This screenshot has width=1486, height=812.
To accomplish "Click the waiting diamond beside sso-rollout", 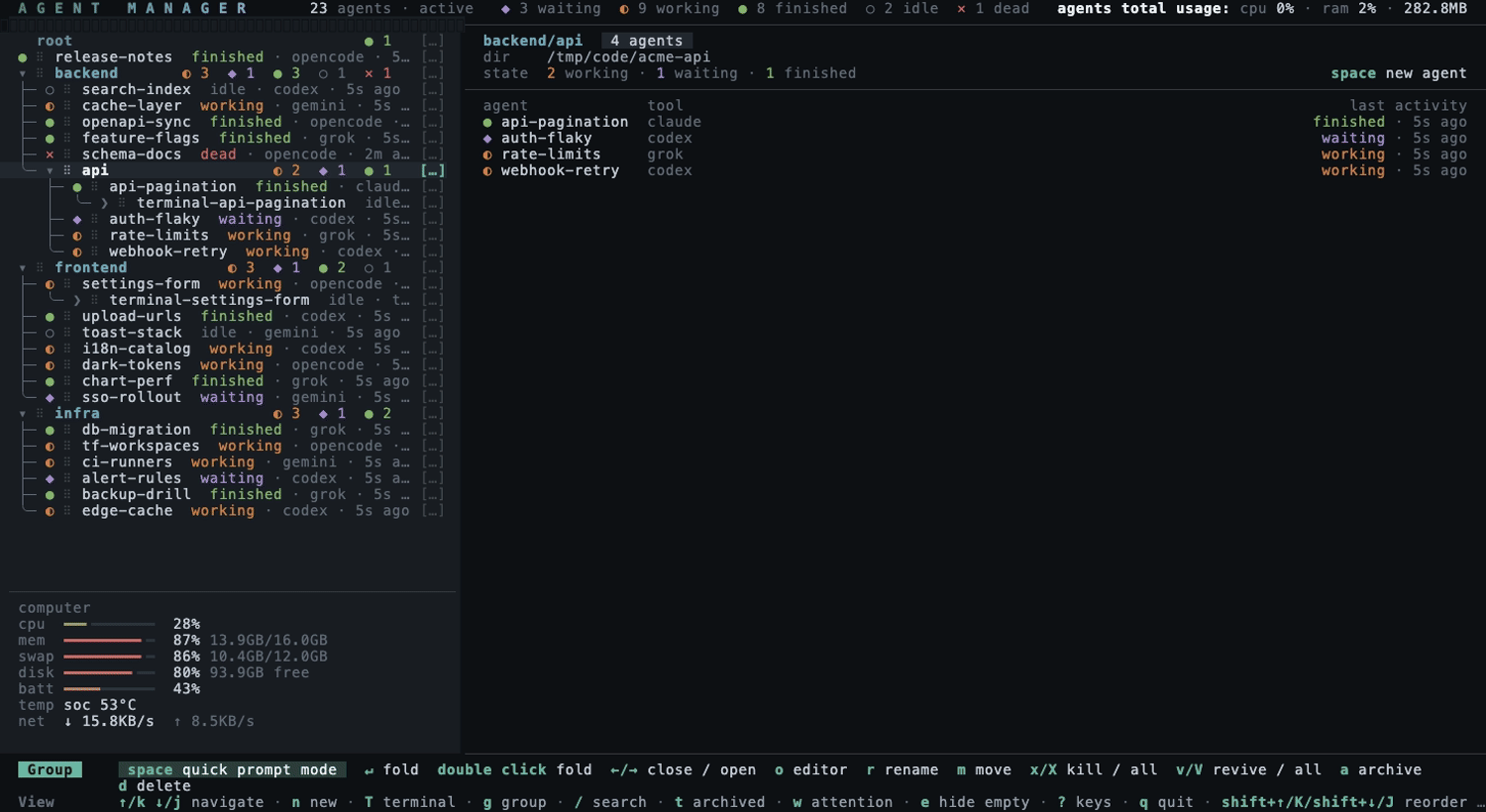I will coord(50,397).
